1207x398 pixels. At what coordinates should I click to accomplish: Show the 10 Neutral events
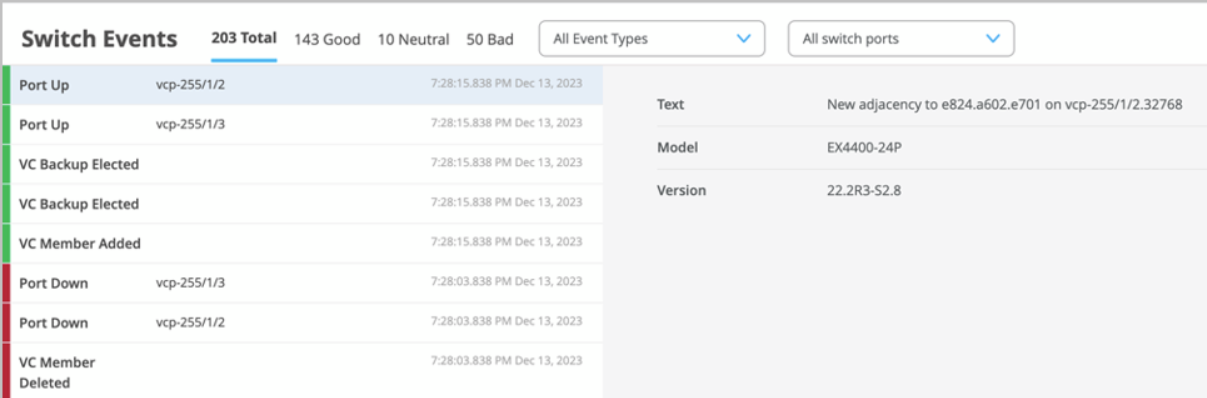pyautogui.click(x=413, y=39)
